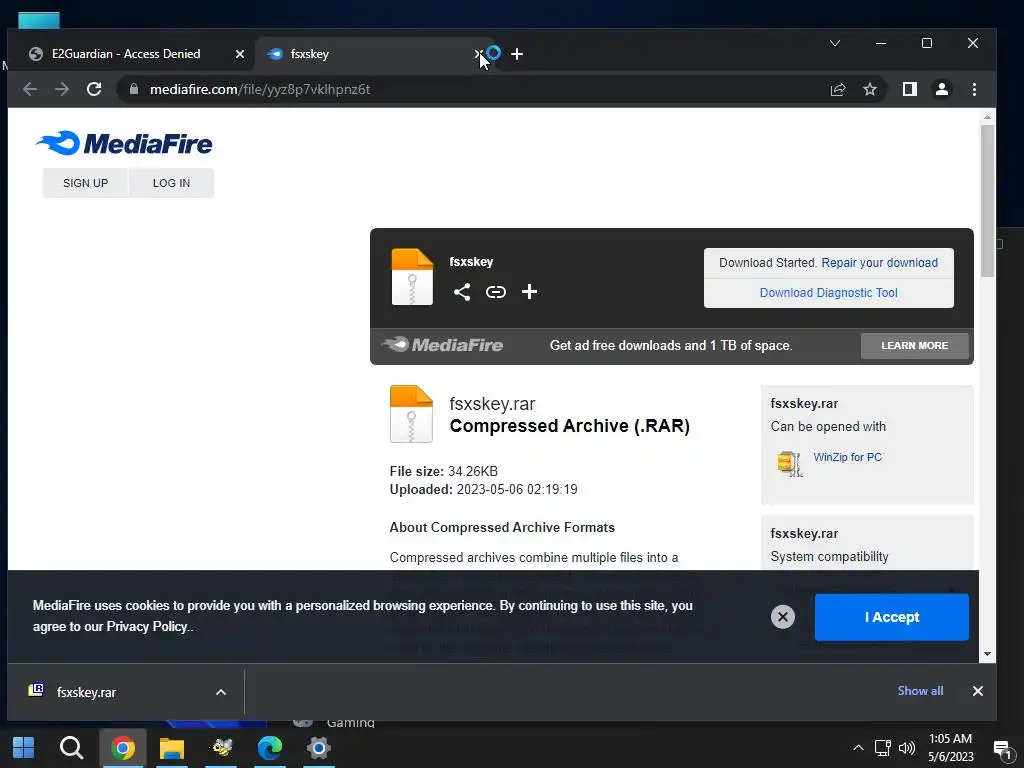Click volume speaker icon in tray
The height and width of the screenshot is (768, 1024).
click(906, 748)
